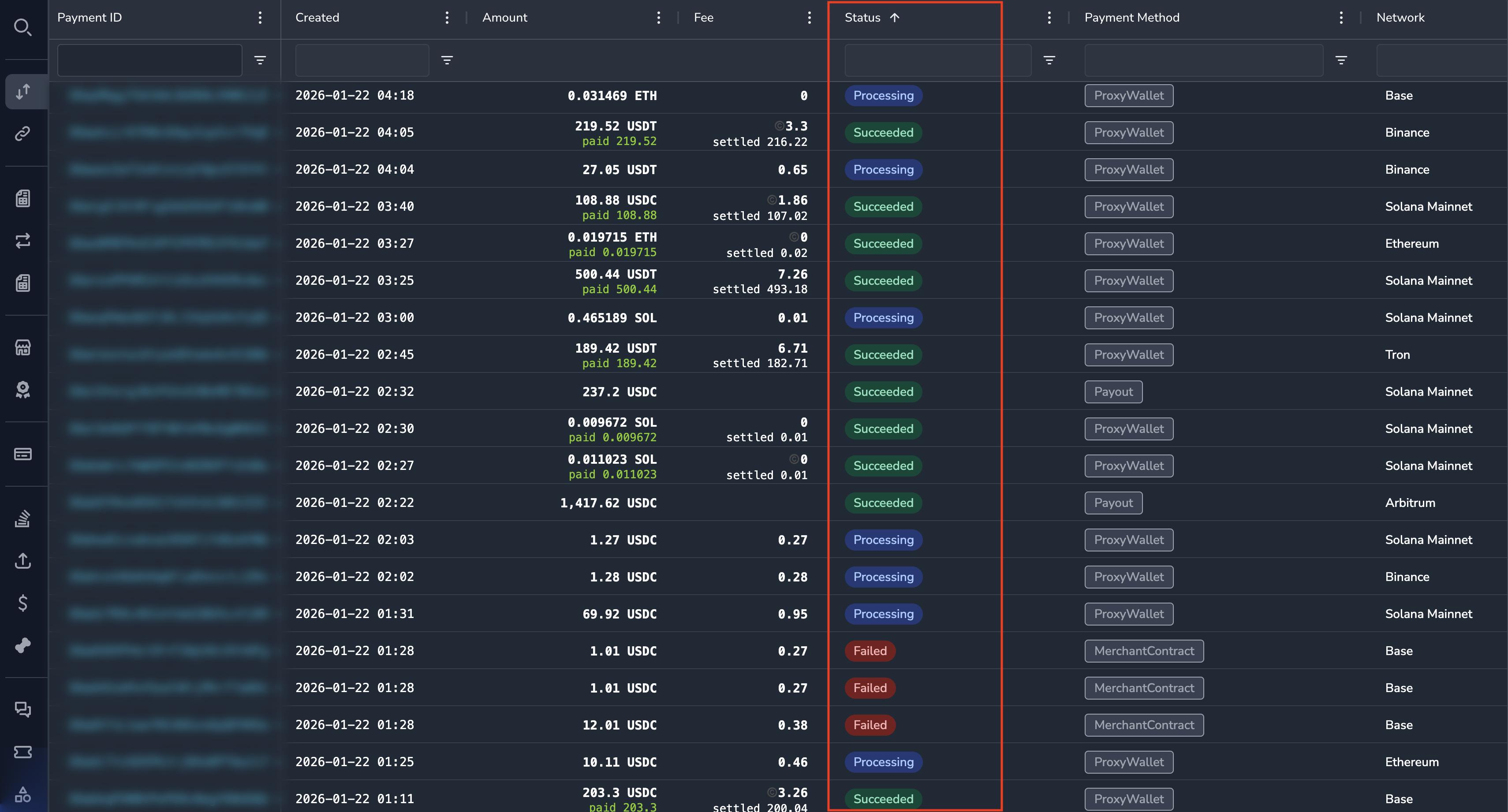Click the '2026-01-22 02:45' created cell

pos(355,355)
